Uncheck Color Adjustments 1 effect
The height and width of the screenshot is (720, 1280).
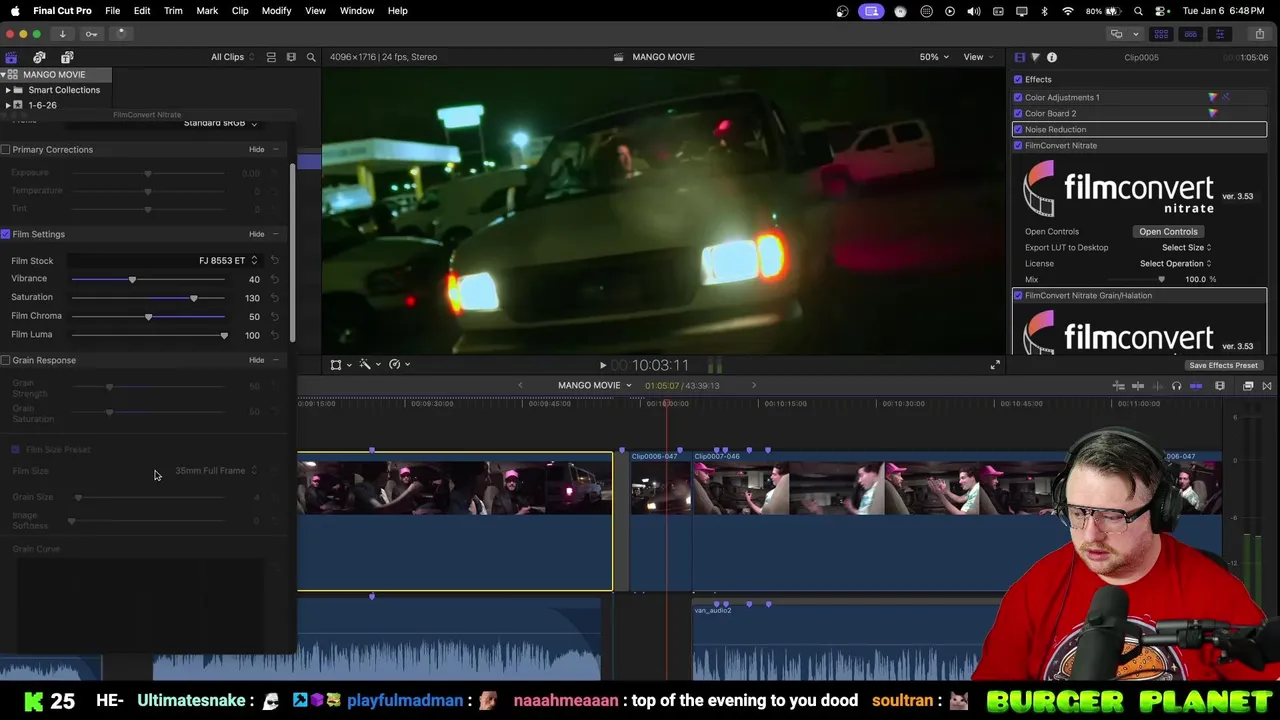point(1018,97)
